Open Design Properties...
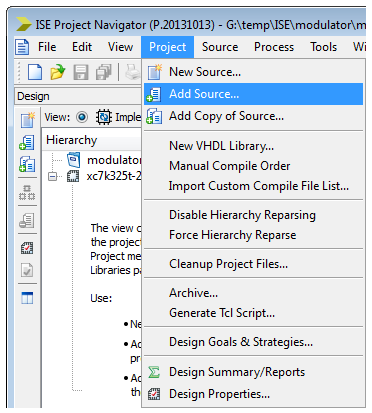 (x=253, y=394)
